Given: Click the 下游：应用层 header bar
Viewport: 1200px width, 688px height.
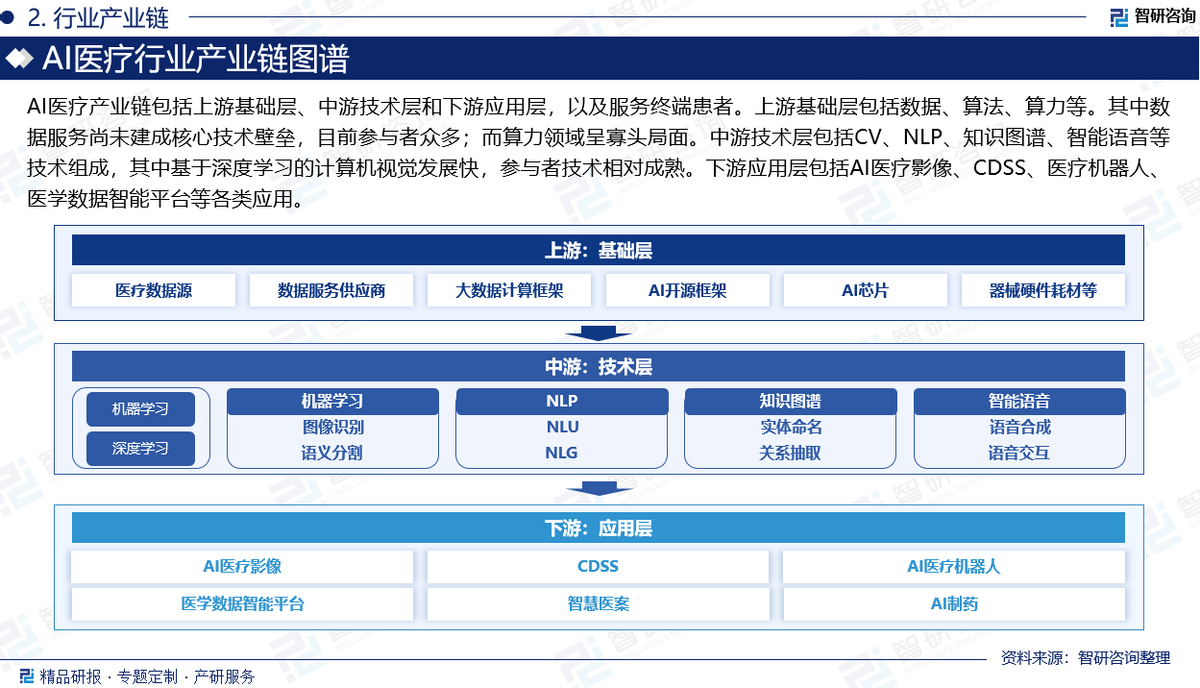Looking at the screenshot, I should coord(598,528).
